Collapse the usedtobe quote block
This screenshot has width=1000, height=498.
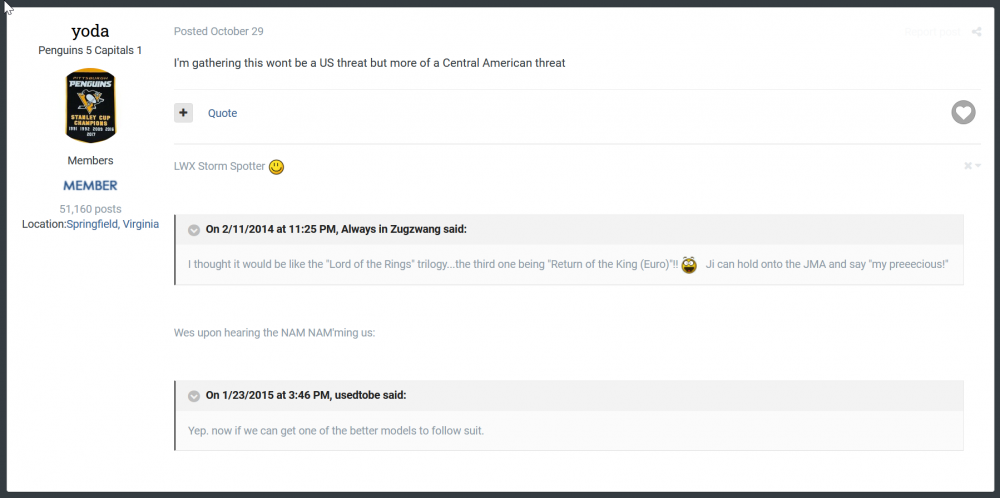click(x=194, y=396)
